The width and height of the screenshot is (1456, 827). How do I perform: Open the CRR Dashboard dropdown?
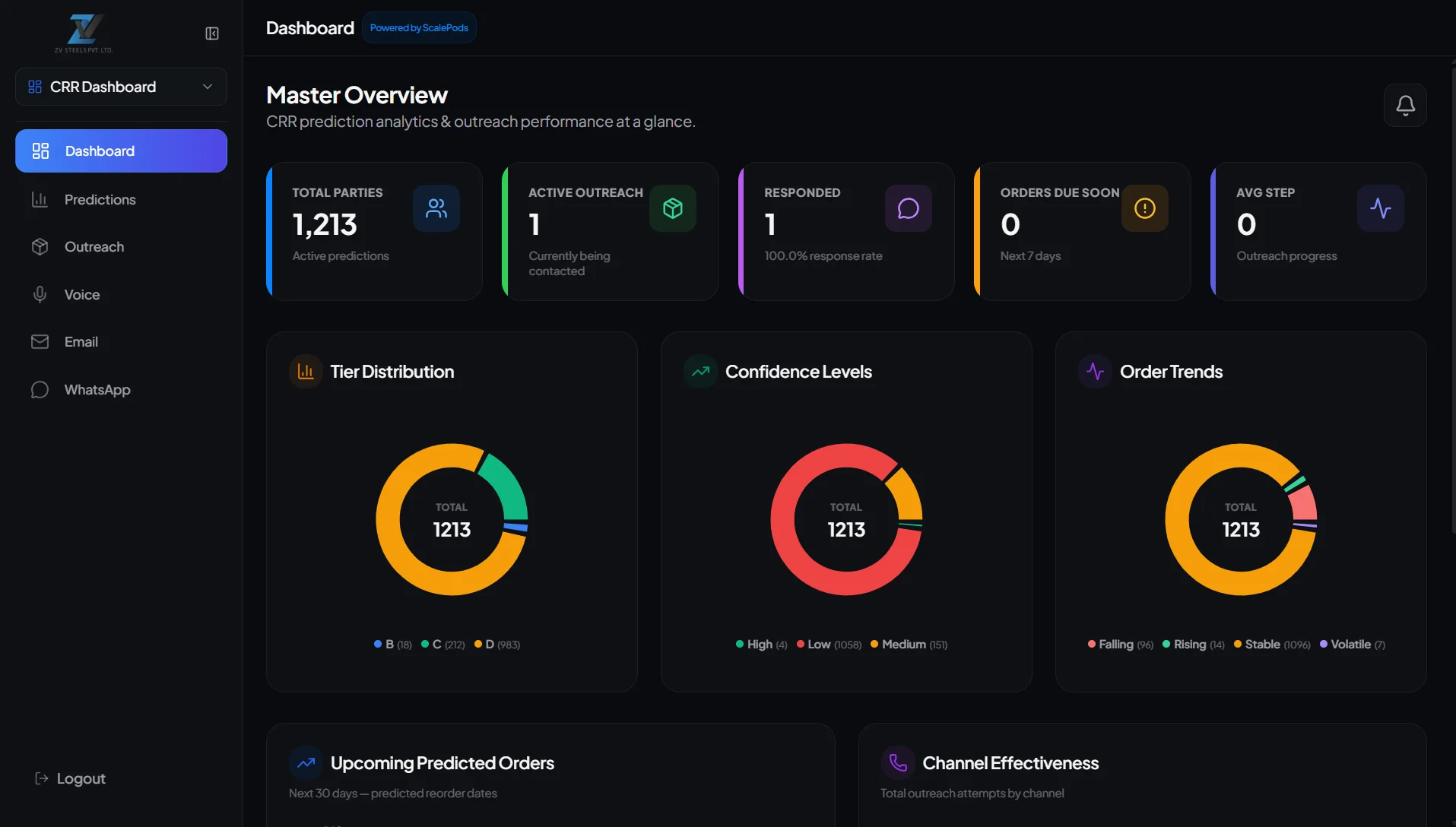coord(121,87)
